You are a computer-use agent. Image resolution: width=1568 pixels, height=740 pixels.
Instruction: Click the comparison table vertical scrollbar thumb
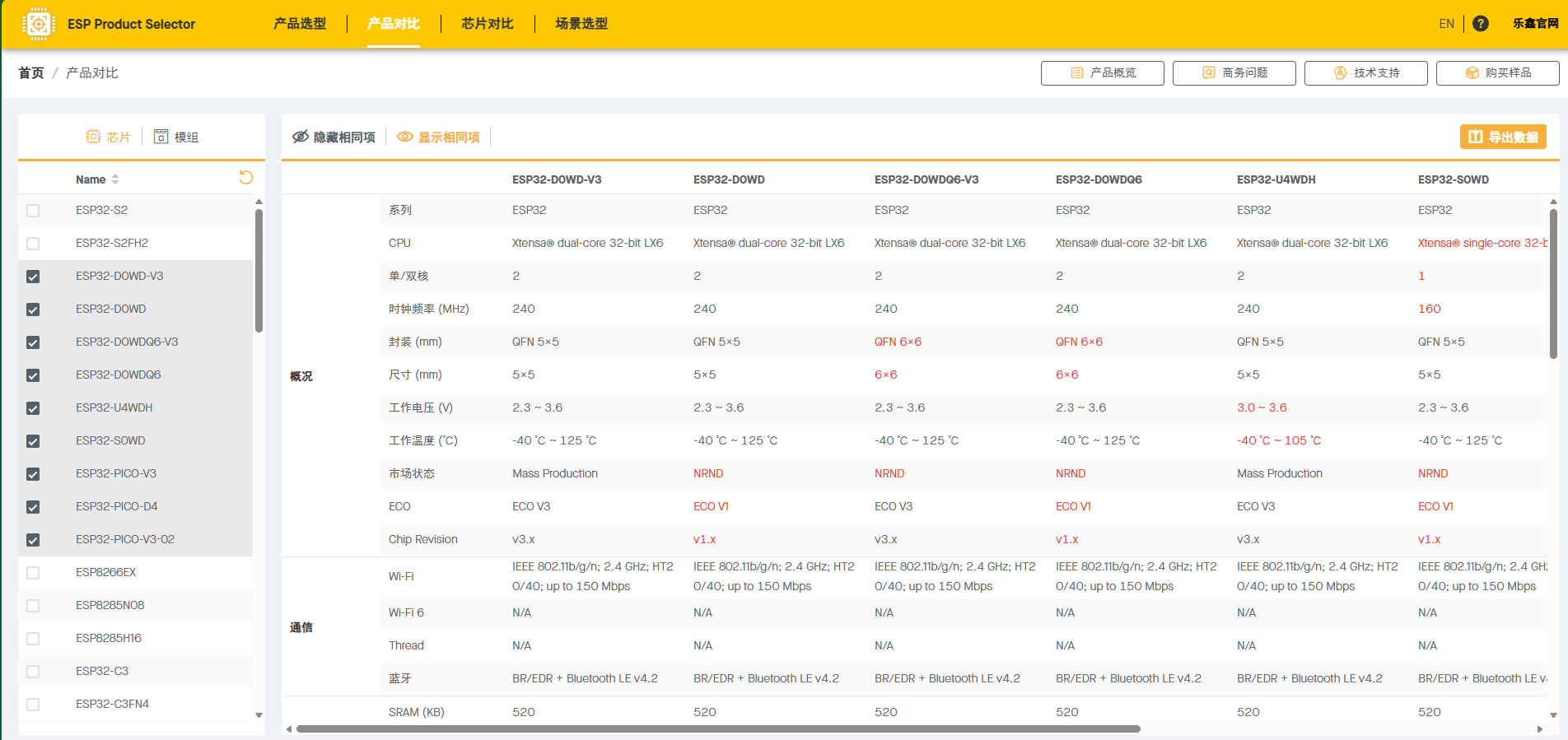coord(1553,283)
